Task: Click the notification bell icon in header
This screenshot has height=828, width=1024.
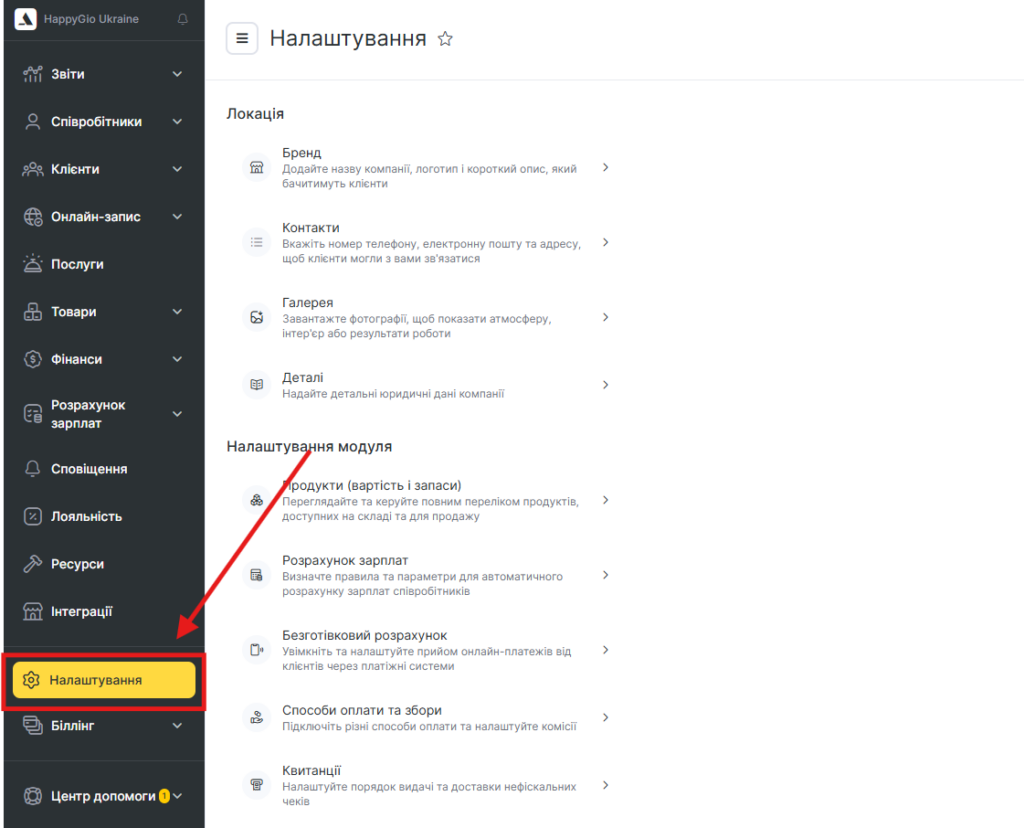Action: [182, 19]
